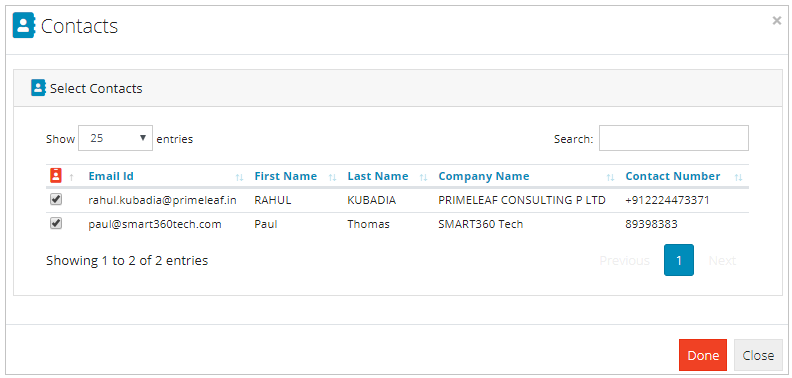Click the Last Name column header
Viewport: 792px width, 378px height.
click(x=378, y=176)
